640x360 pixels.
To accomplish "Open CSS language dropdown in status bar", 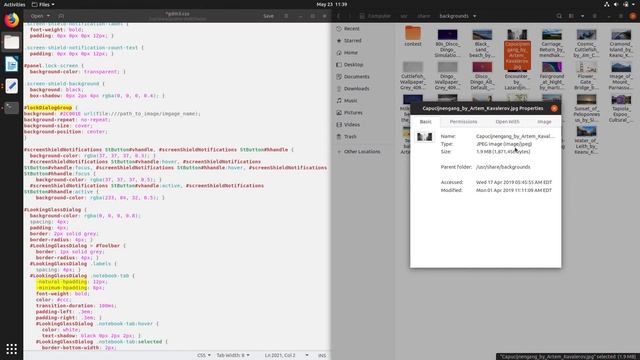I will pos(204,356).
